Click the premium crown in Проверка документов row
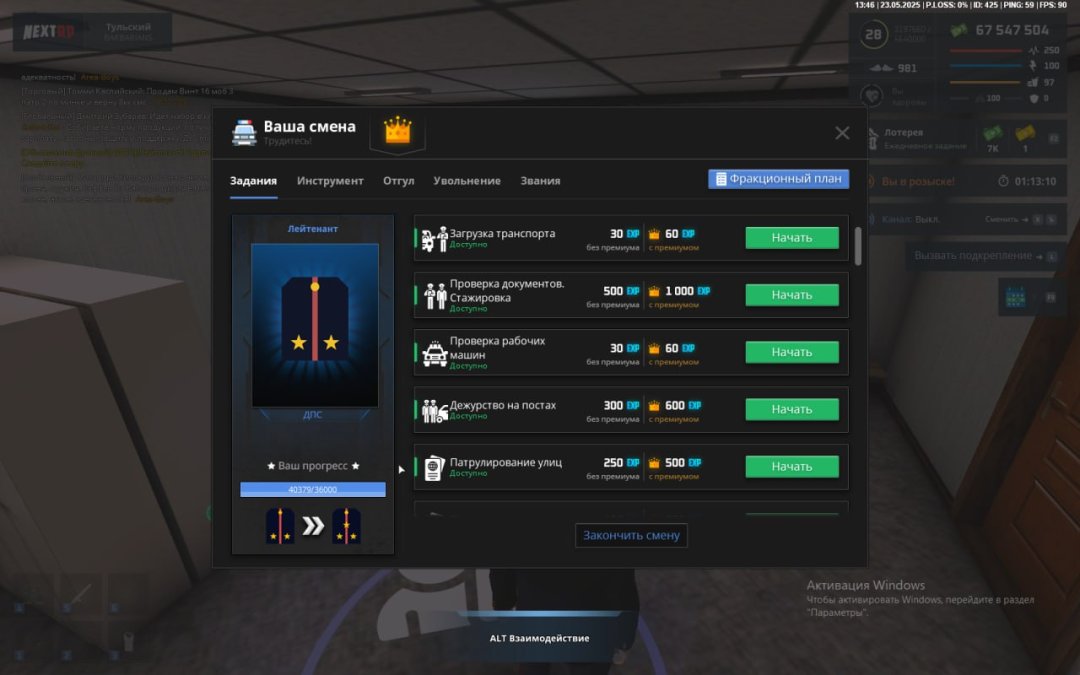This screenshot has width=1080, height=675. (x=654, y=291)
